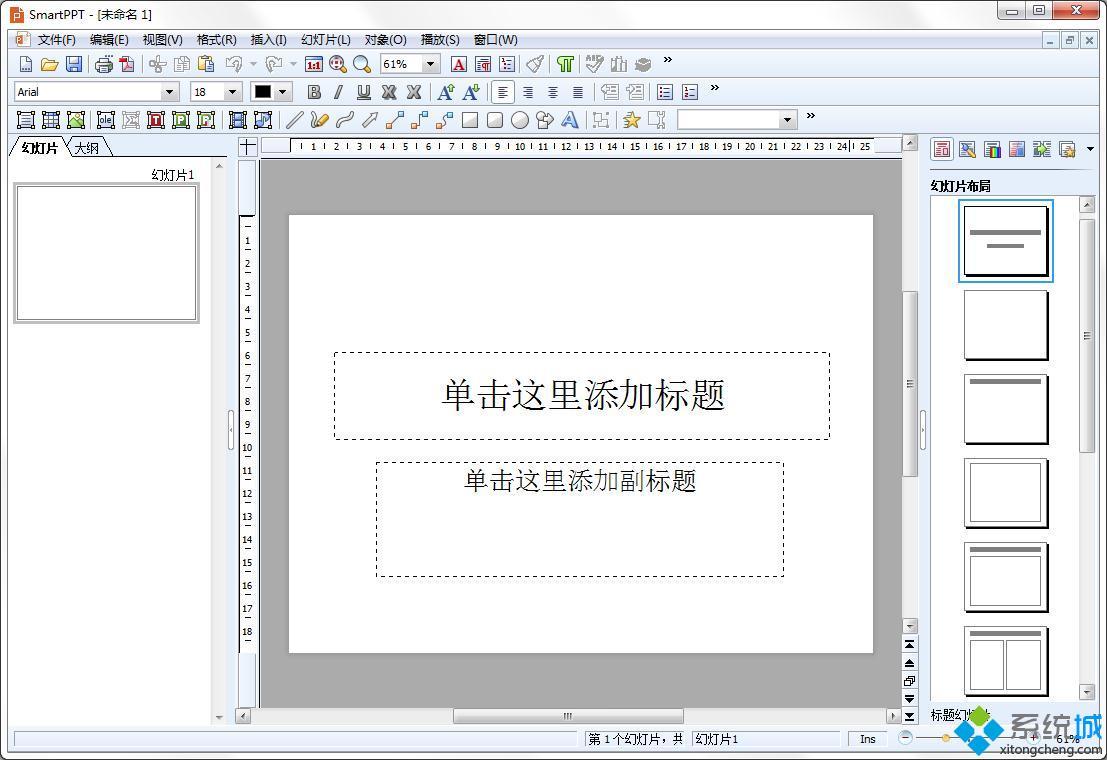
Task: Click the title placeholder 单击这里添加标题
Action: [x=582, y=396]
